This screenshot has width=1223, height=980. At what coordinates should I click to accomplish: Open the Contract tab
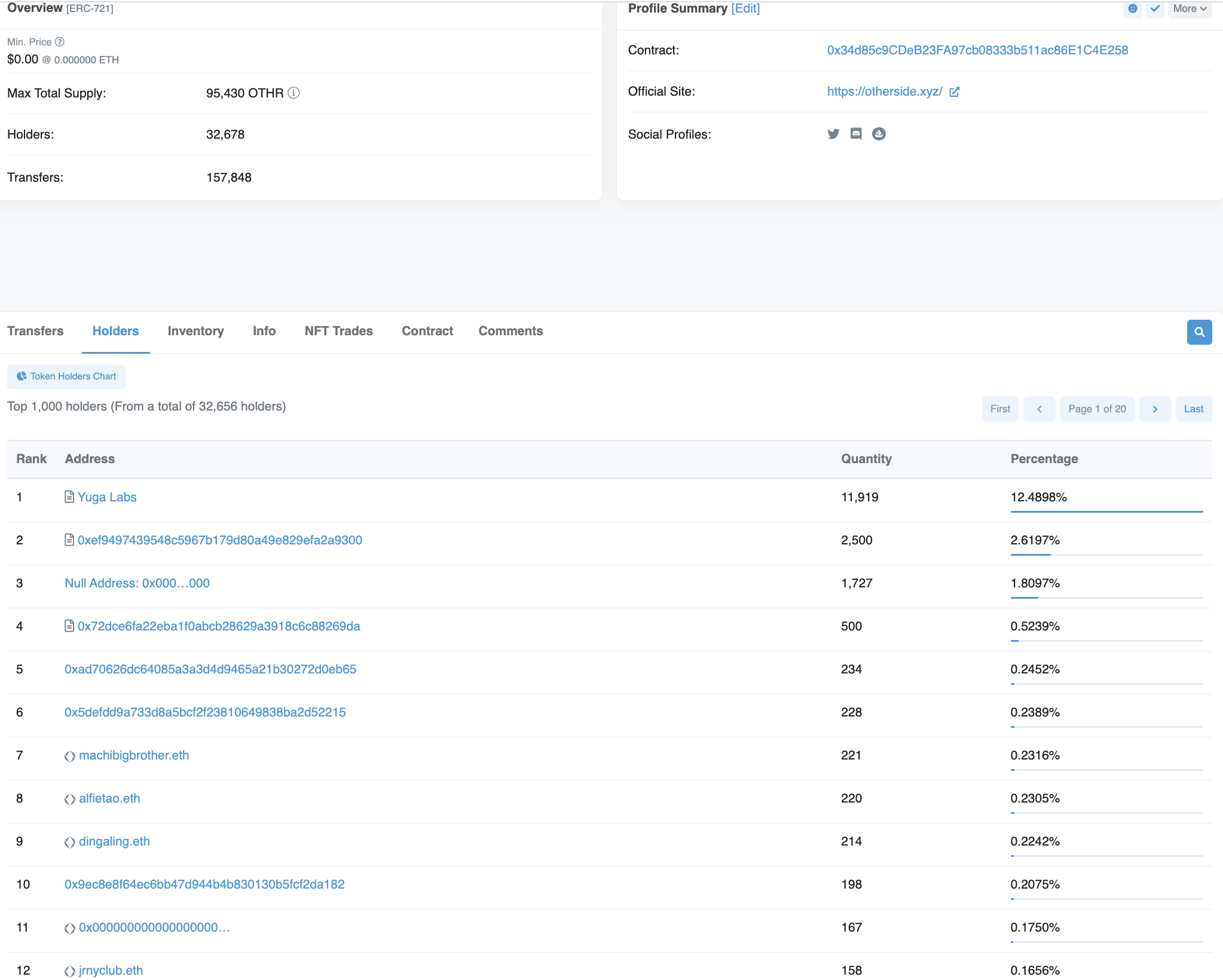(427, 331)
